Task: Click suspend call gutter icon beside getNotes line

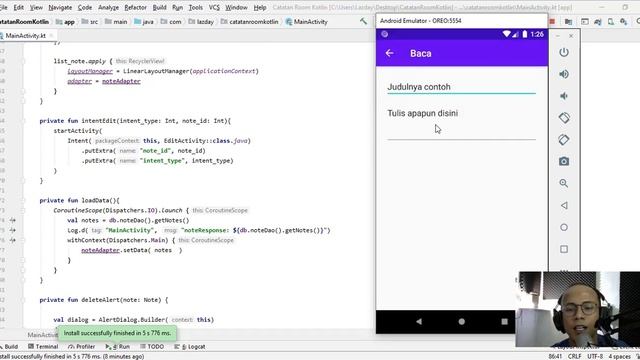Action: point(13,220)
